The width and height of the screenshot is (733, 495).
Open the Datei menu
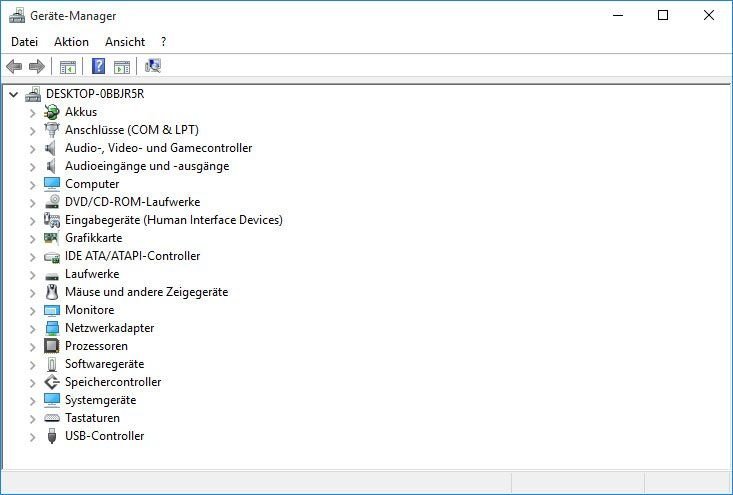[24, 42]
